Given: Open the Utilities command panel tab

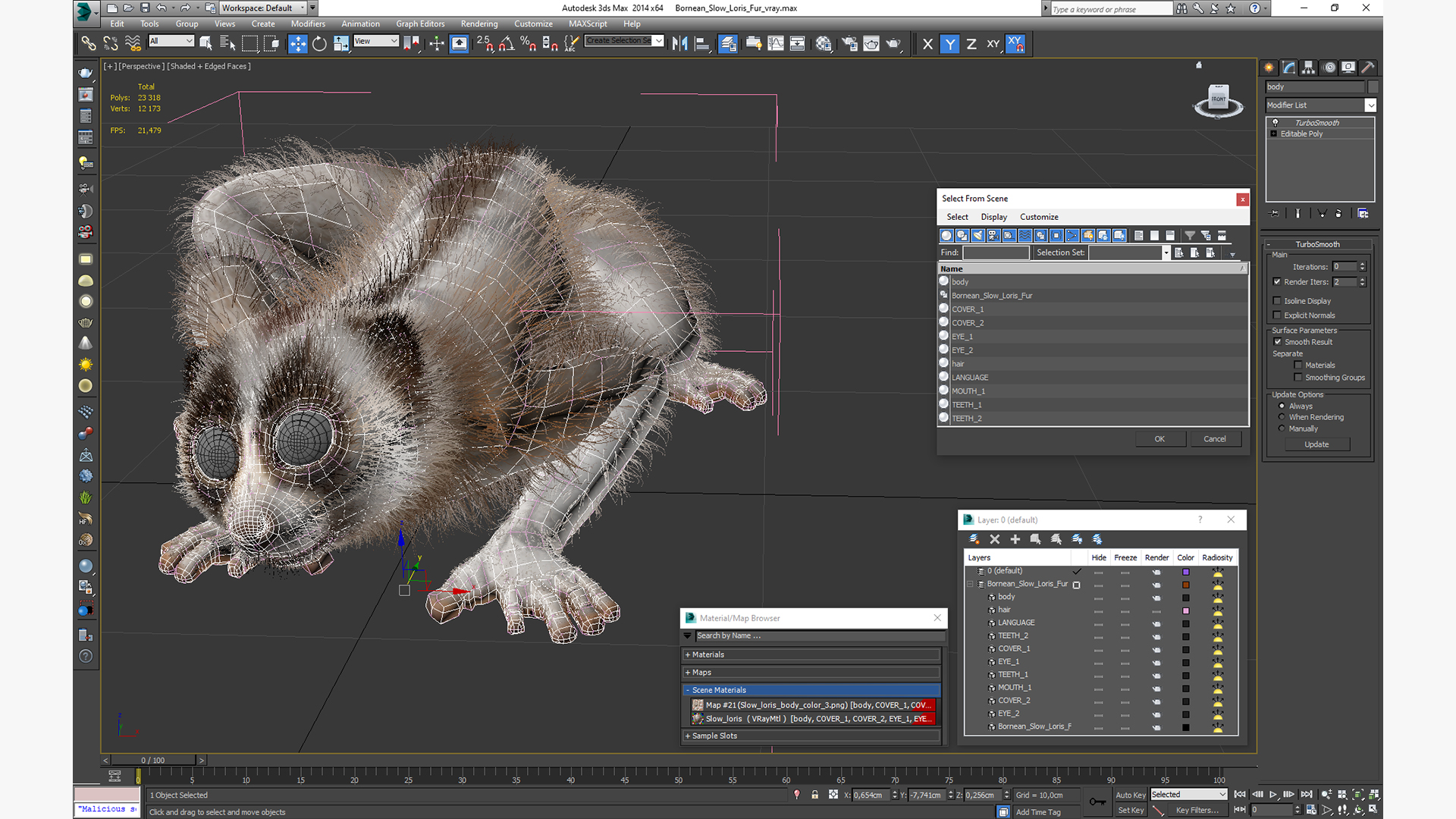Looking at the screenshot, I should 1368,67.
